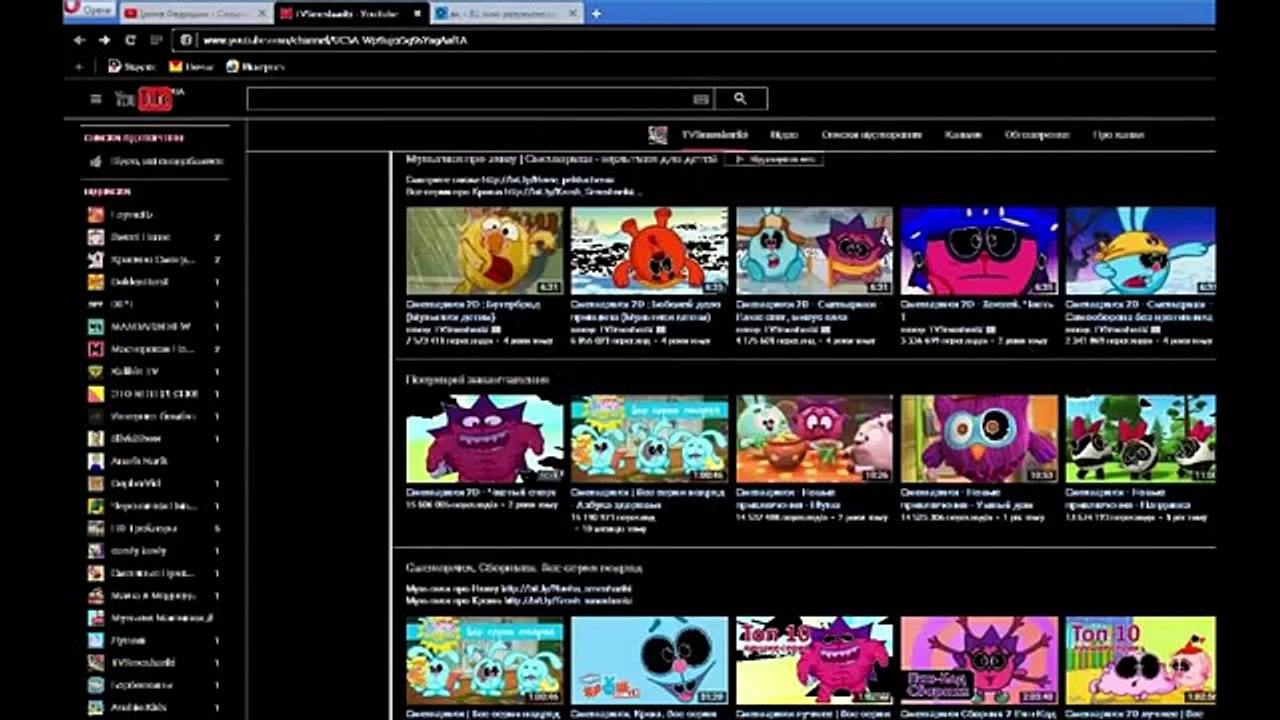Image resolution: width=1280 pixels, height=720 pixels.
Task: Click the TVSmeshariki channel avatar icon
Action: click(657, 134)
